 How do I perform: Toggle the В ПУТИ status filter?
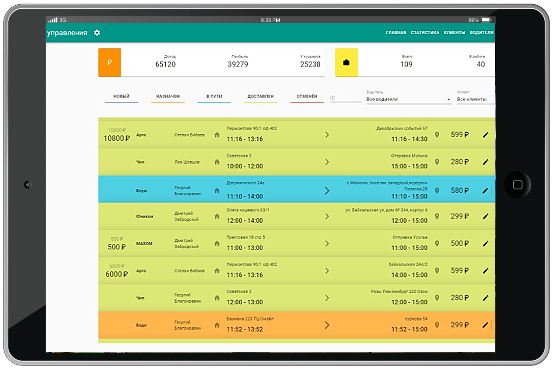pyautogui.click(x=214, y=96)
